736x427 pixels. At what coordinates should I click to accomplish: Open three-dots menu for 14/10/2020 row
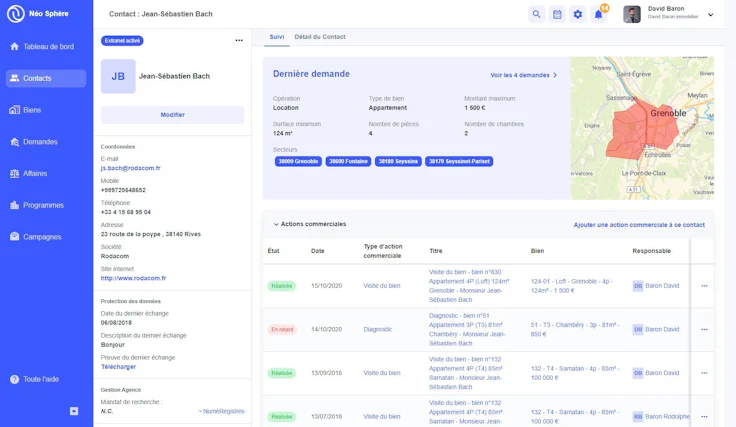click(704, 329)
